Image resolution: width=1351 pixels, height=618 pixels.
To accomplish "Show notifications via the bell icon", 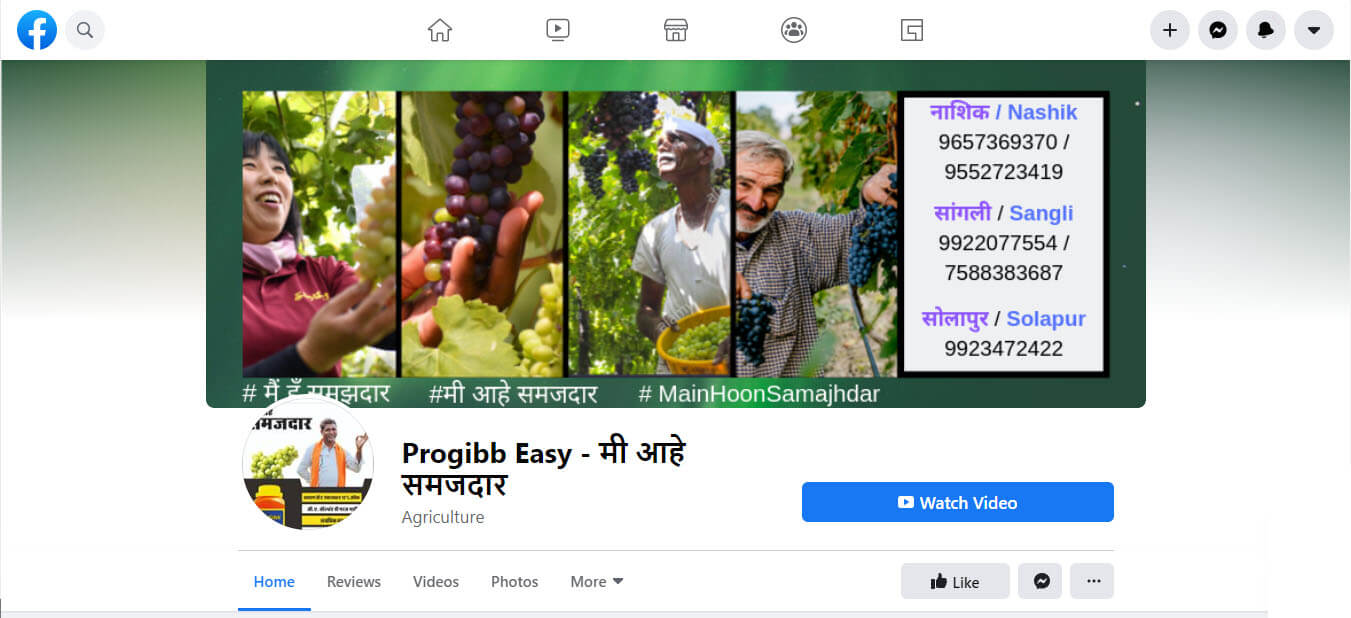I will coord(1266,30).
